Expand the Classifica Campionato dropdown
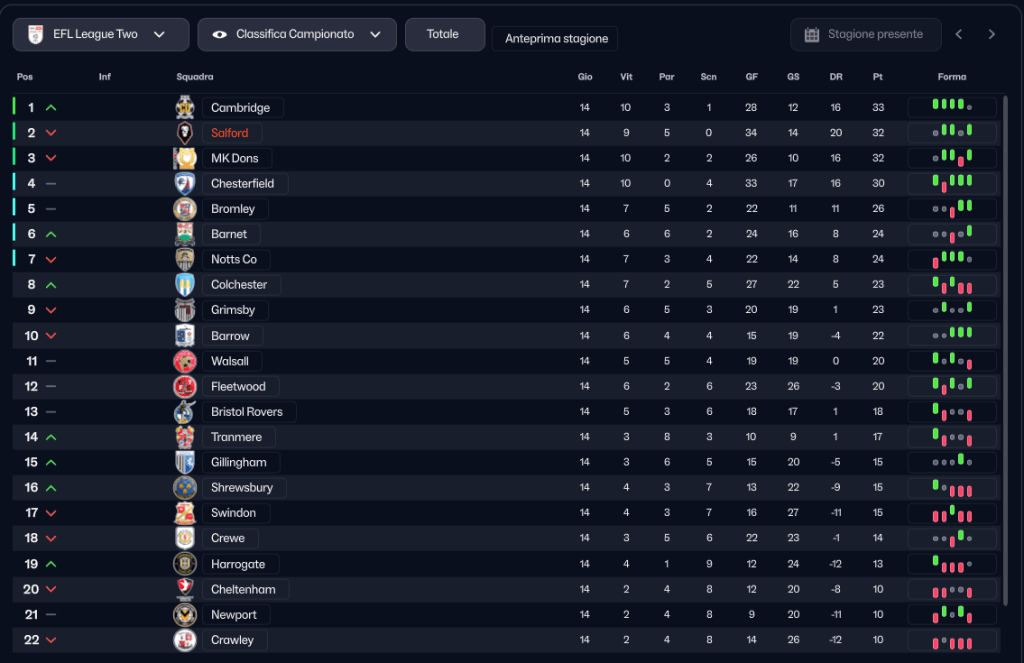The image size is (1024, 663). [297, 34]
